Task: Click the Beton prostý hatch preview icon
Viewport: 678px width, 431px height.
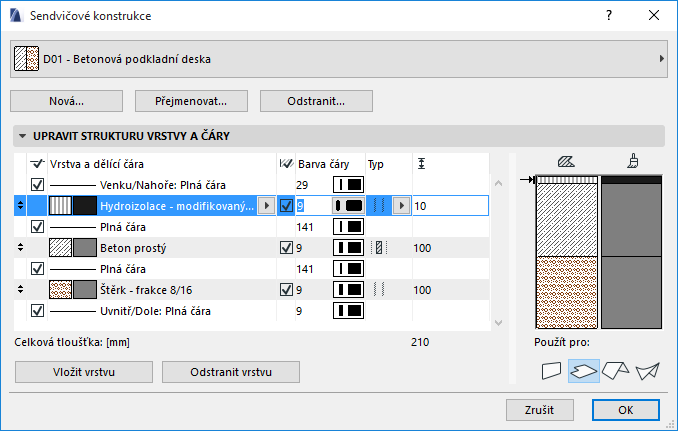Action: (x=61, y=248)
